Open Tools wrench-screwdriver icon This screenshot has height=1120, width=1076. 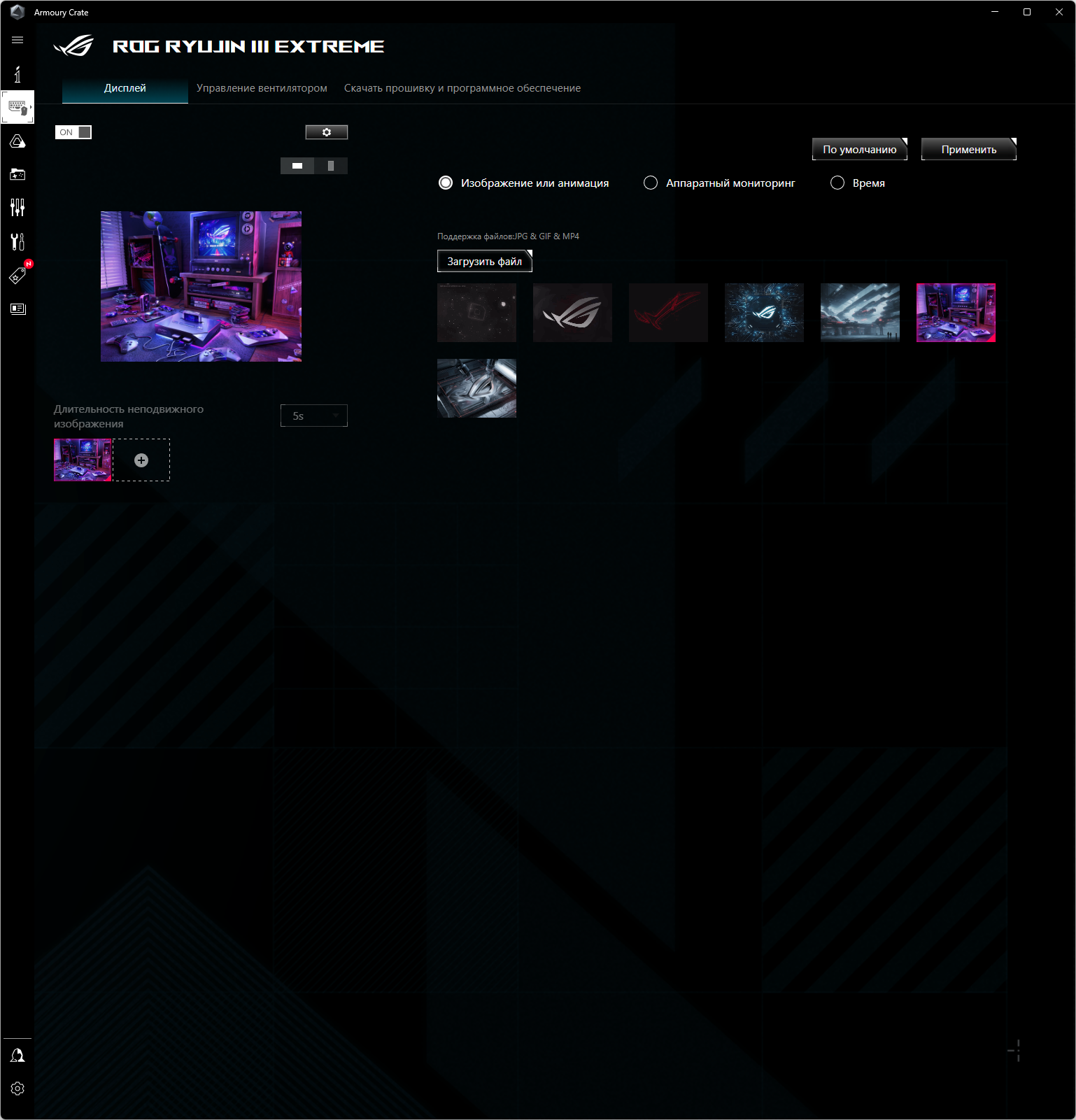(x=17, y=241)
